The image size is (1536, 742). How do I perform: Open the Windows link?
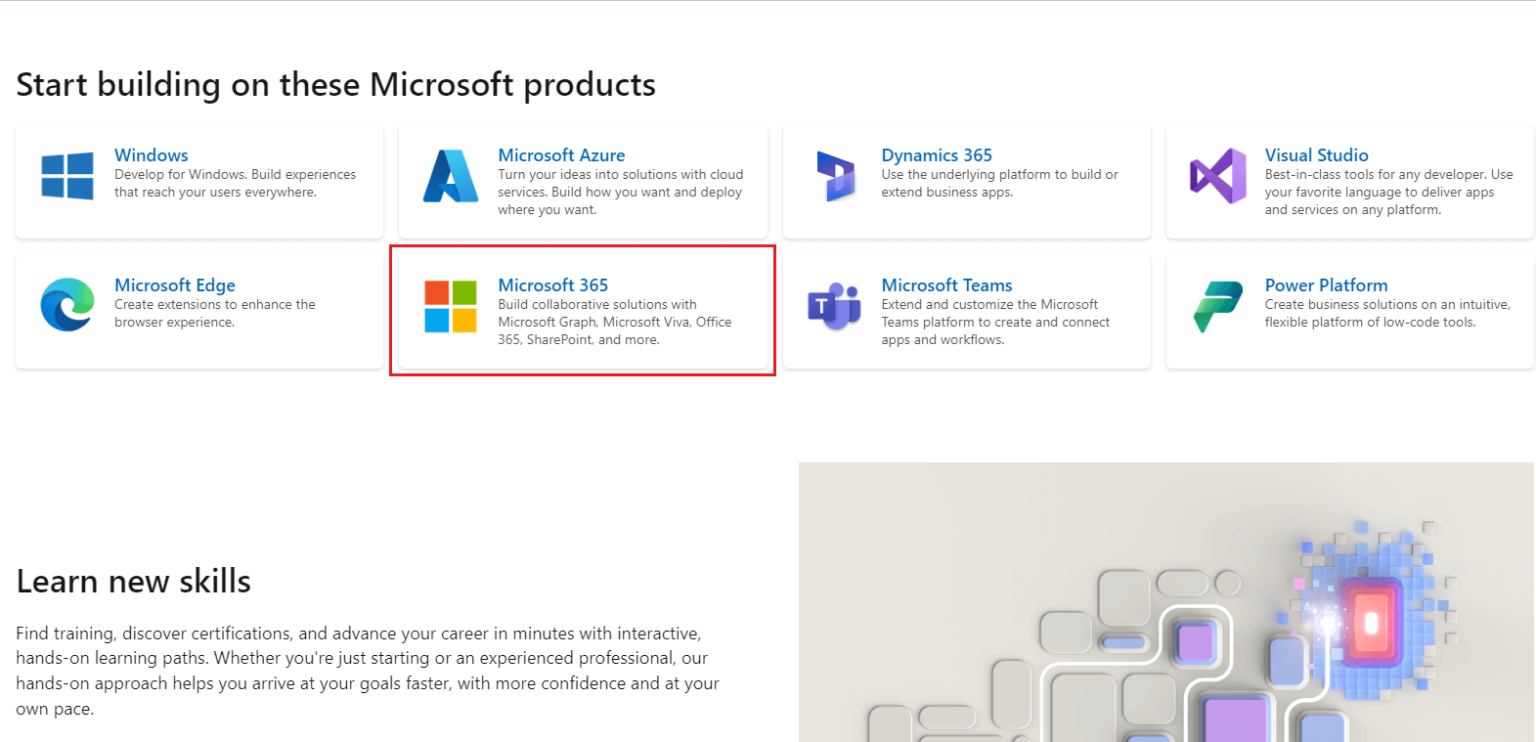[x=151, y=155]
